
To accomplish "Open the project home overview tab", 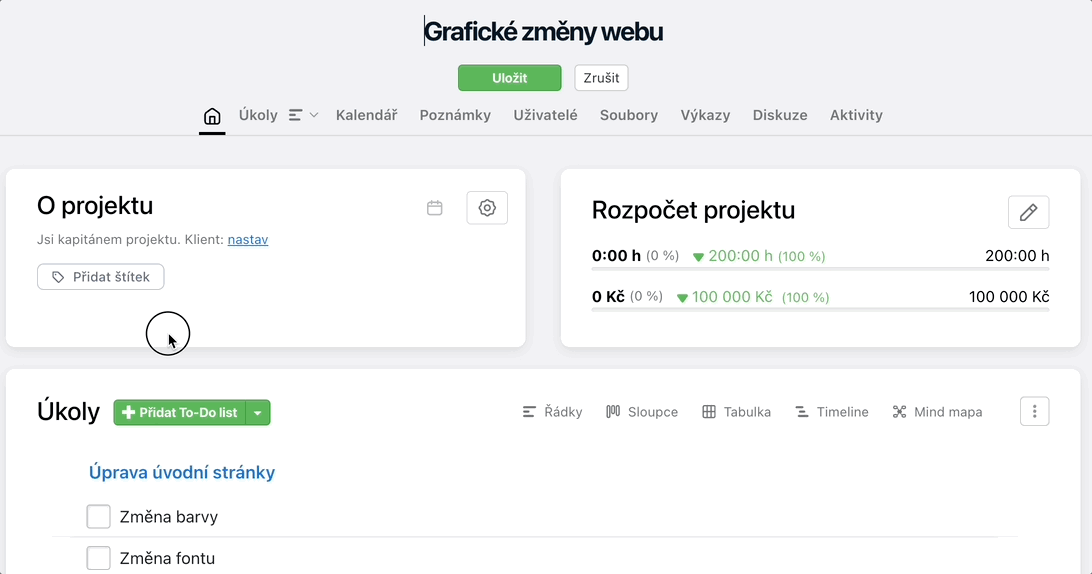I will point(212,116).
